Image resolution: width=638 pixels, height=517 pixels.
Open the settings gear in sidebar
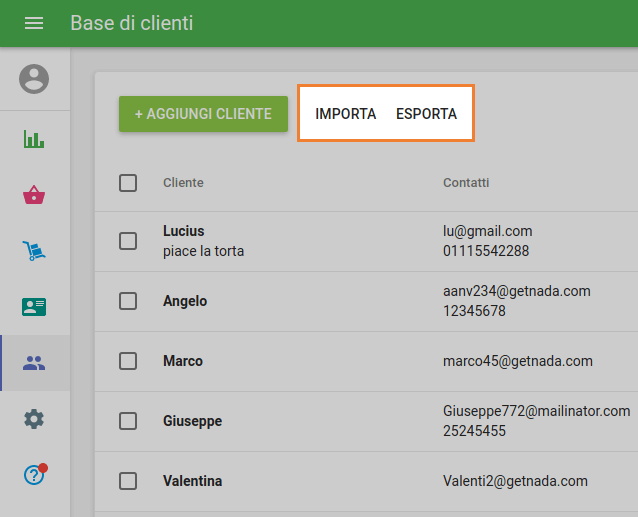(x=34, y=419)
